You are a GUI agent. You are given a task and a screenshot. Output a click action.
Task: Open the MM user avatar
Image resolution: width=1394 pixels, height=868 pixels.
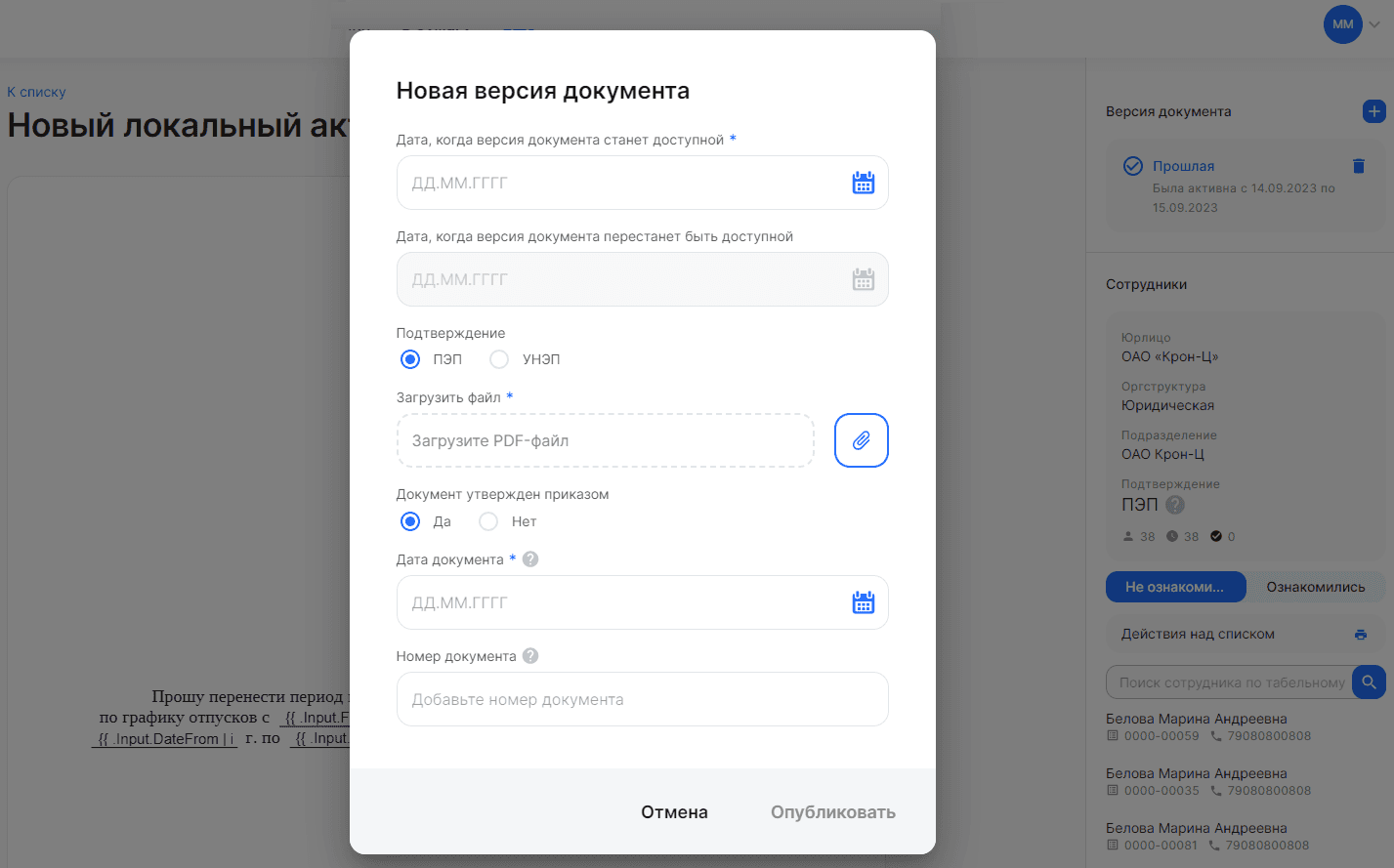click(x=1343, y=24)
